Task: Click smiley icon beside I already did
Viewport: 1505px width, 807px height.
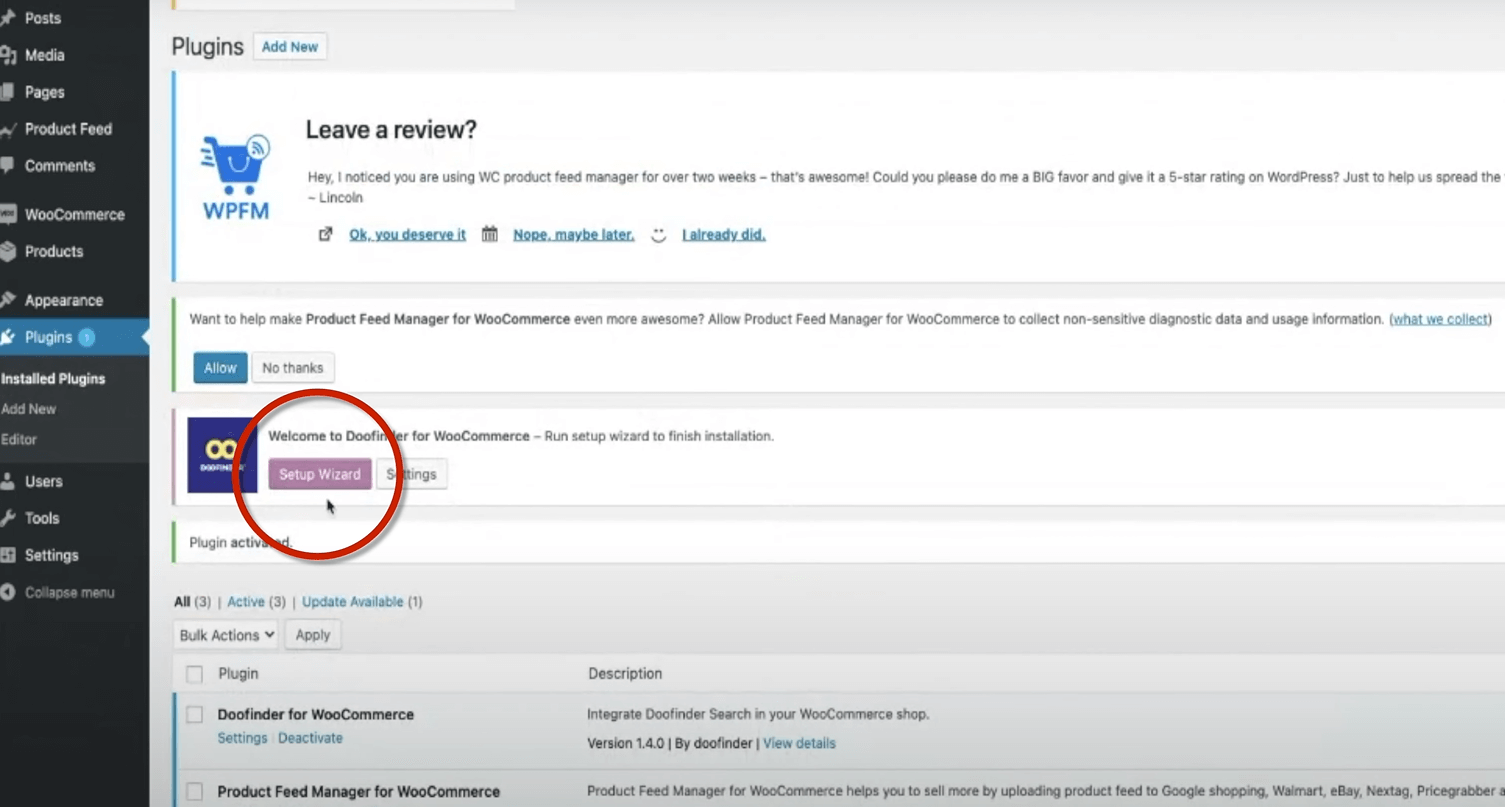Action: click(658, 235)
